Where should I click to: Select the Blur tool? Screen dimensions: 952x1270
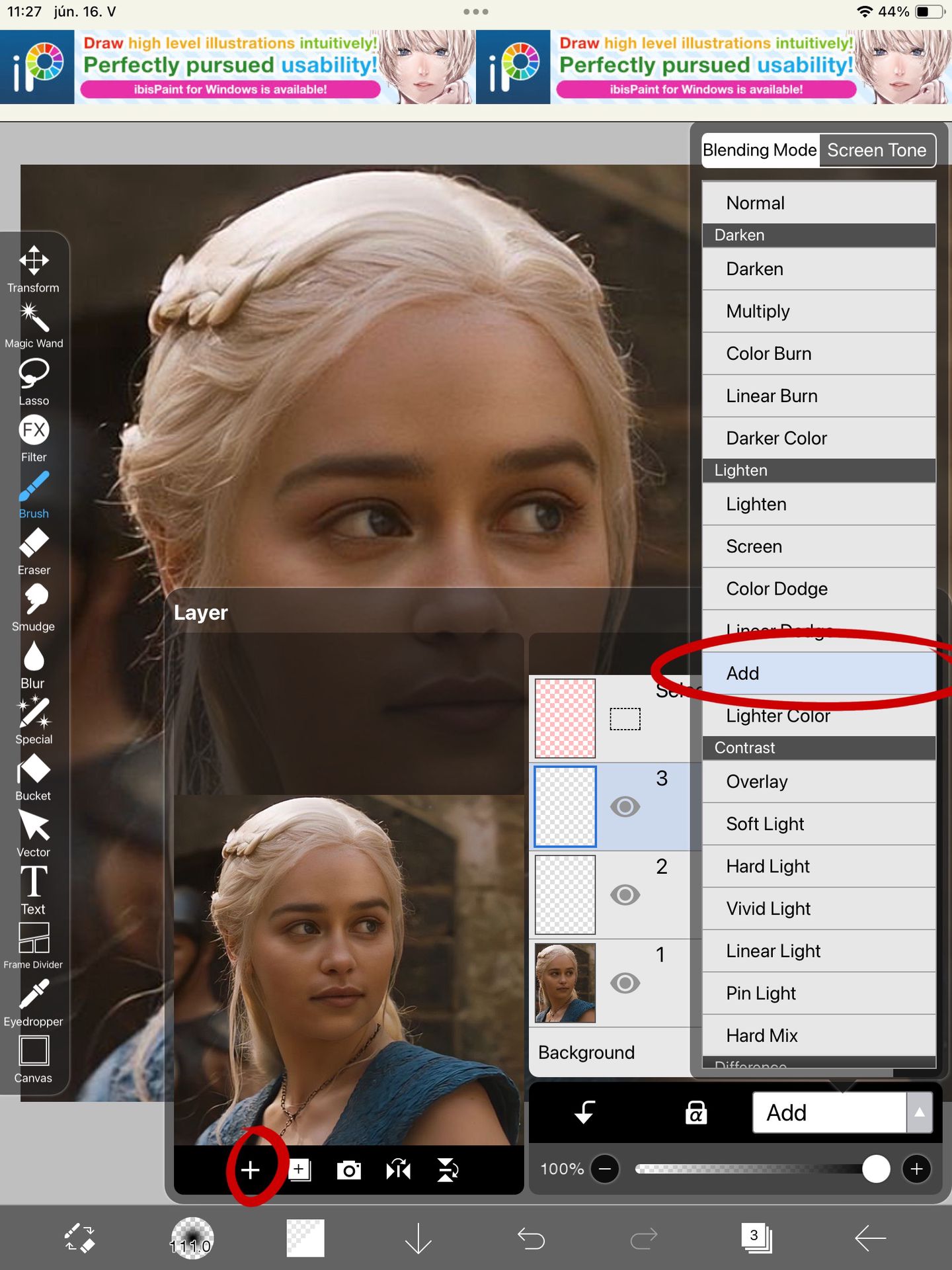point(33,665)
